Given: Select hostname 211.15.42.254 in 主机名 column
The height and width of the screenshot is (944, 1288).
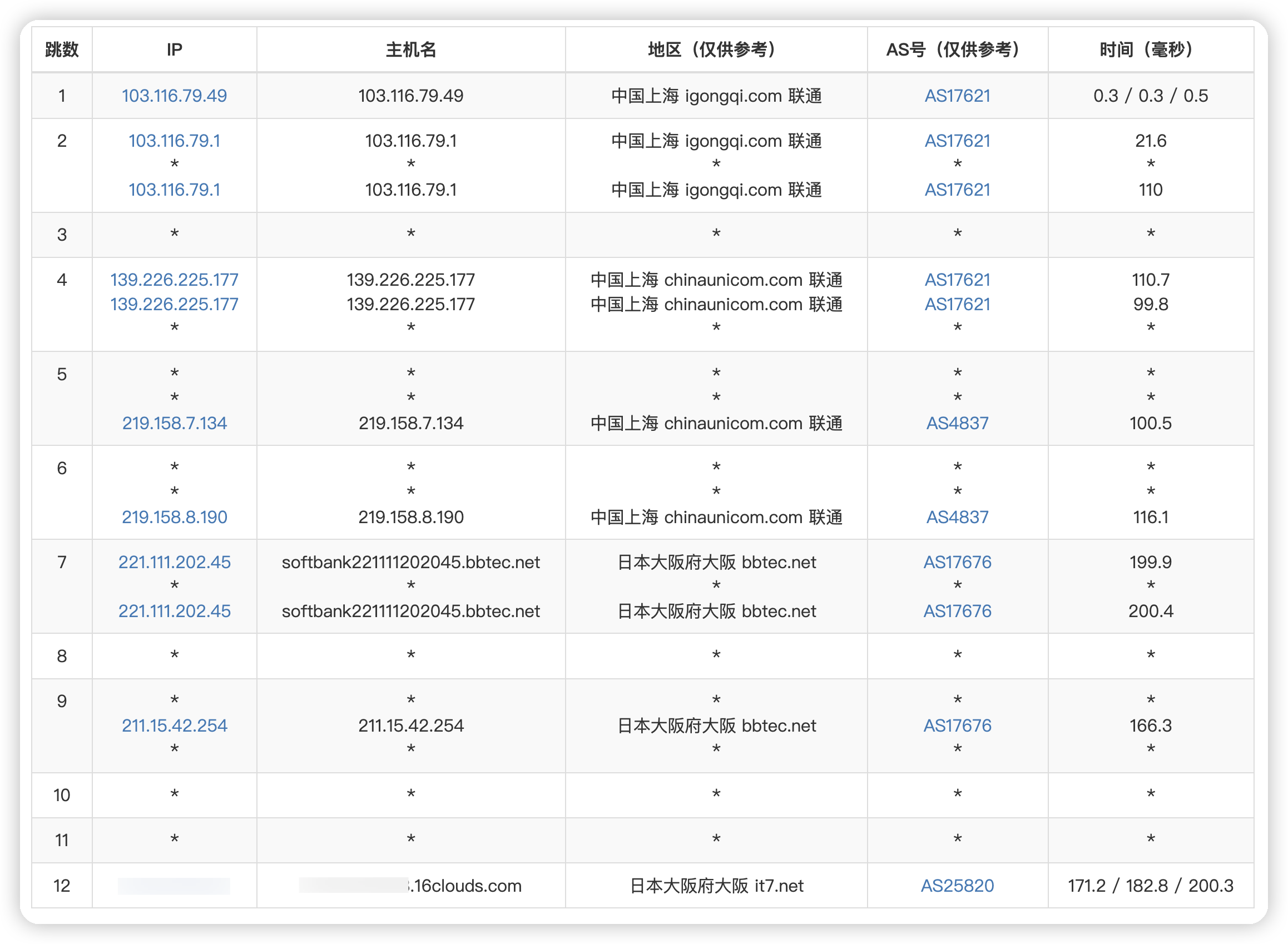Looking at the screenshot, I should click(410, 725).
